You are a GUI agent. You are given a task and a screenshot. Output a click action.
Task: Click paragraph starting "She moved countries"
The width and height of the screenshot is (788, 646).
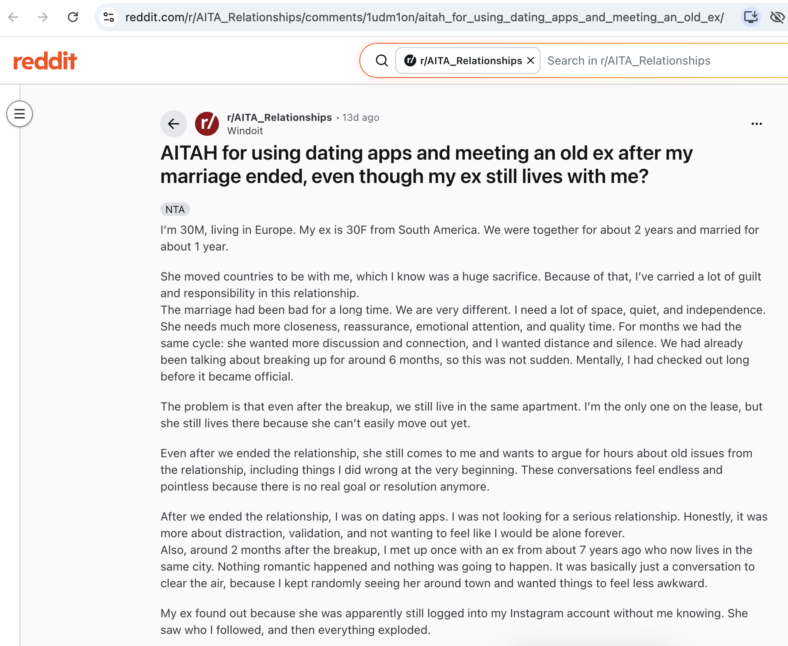click(463, 326)
